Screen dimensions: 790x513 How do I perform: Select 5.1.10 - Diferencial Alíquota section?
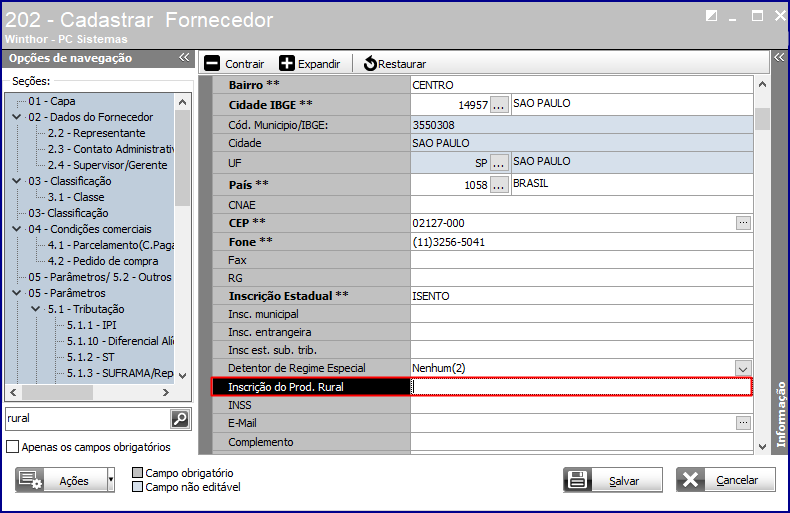pos(120,341)
